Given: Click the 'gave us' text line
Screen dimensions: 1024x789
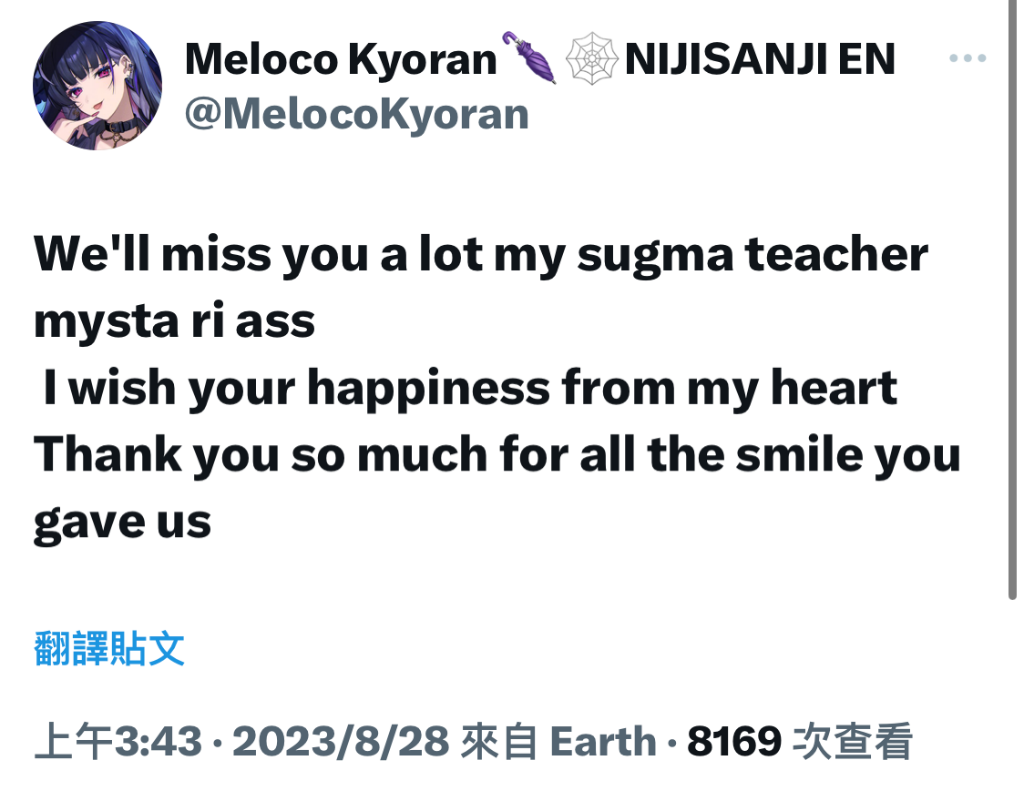Looking at the screenshot, I should click(x=122, y=523).
